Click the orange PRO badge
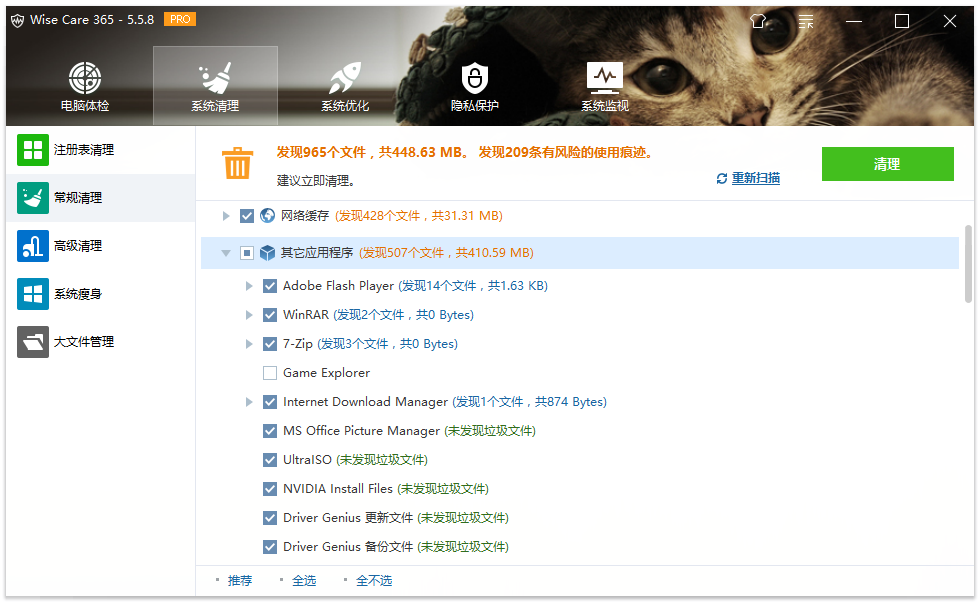The height and width of the screenshot is (602, 980). 180,19
